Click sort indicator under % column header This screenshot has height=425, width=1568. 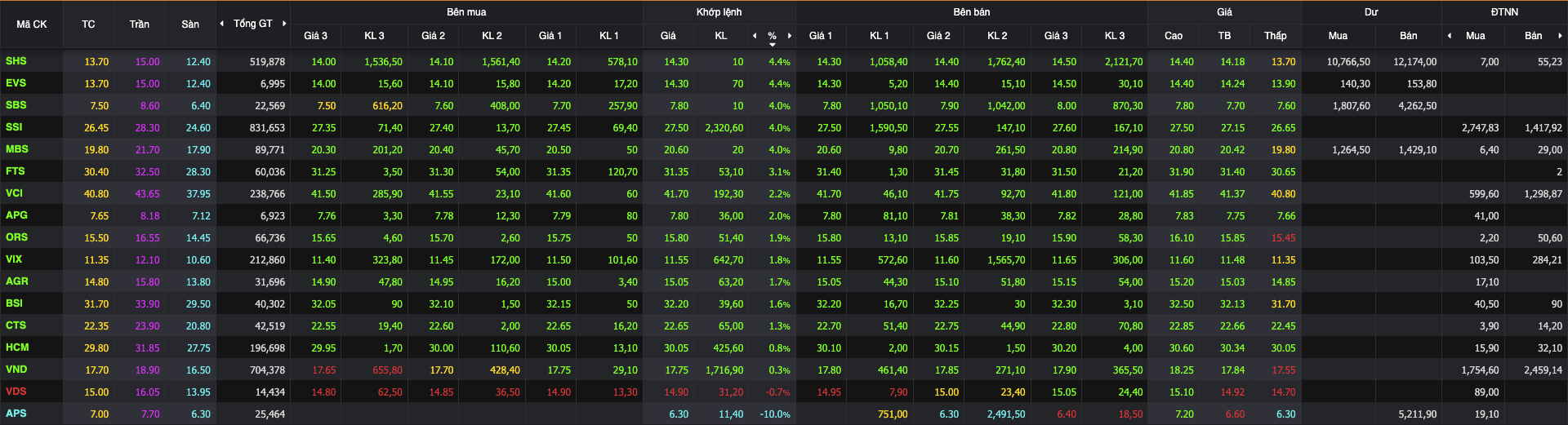[773, 45]
